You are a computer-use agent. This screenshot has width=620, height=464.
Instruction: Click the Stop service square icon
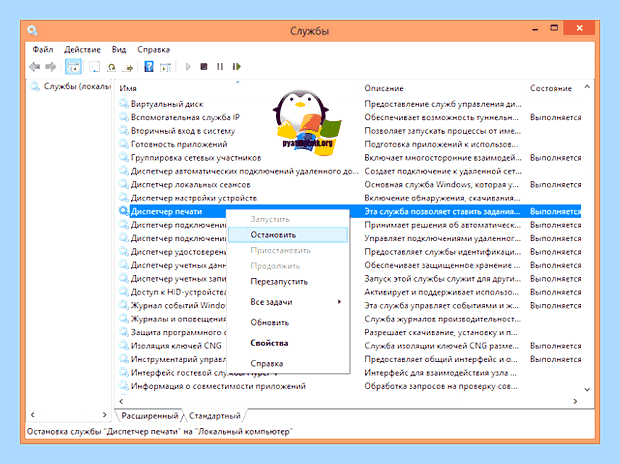(x=204, y=66)
